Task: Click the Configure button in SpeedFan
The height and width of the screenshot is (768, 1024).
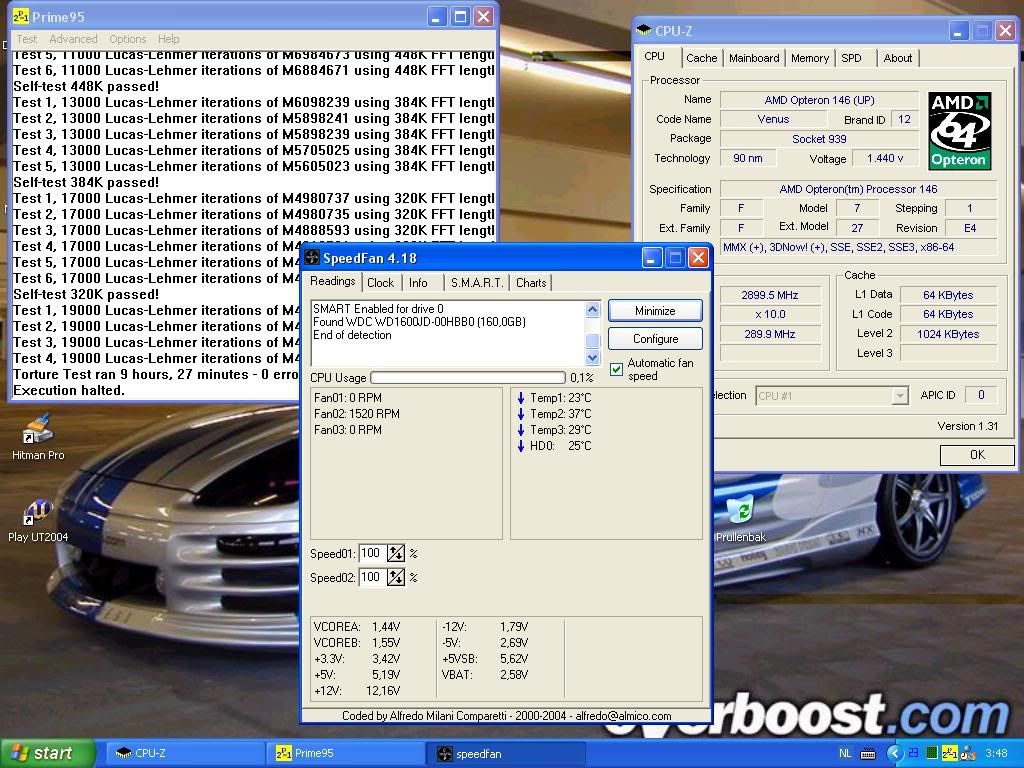Action: 655,339
